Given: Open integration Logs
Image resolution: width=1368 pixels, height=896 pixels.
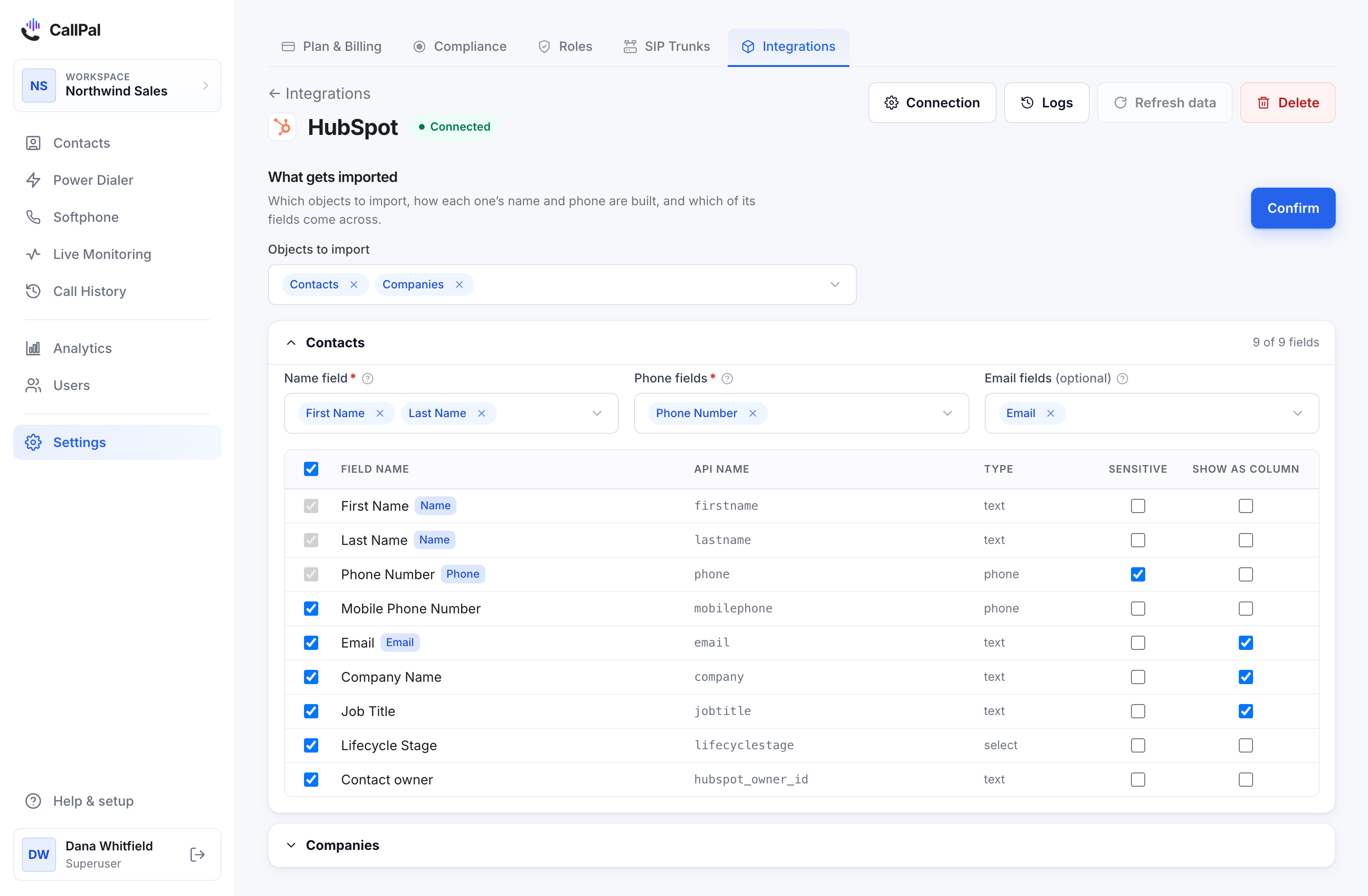Looking at the screenshot, I should (x=1047, y=102).
